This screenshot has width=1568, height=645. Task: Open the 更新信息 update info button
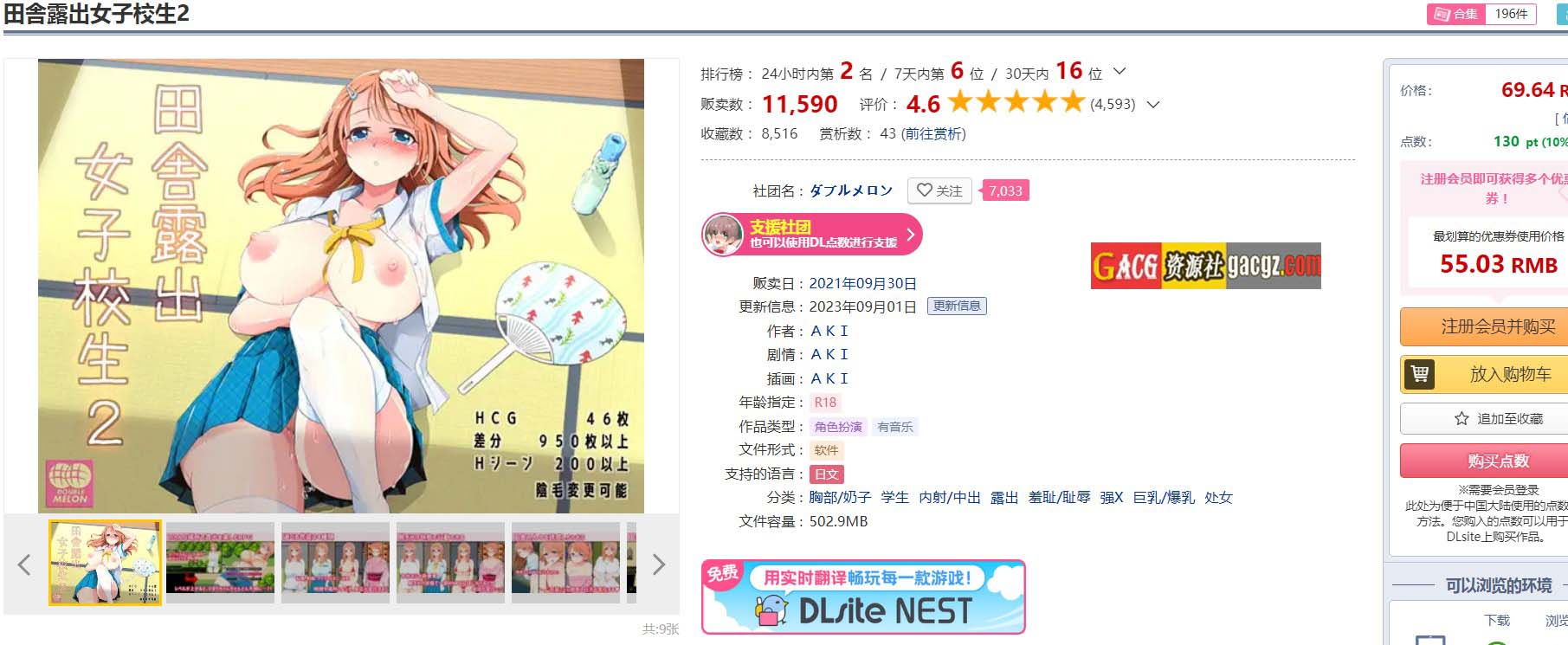tap(957, 306)
